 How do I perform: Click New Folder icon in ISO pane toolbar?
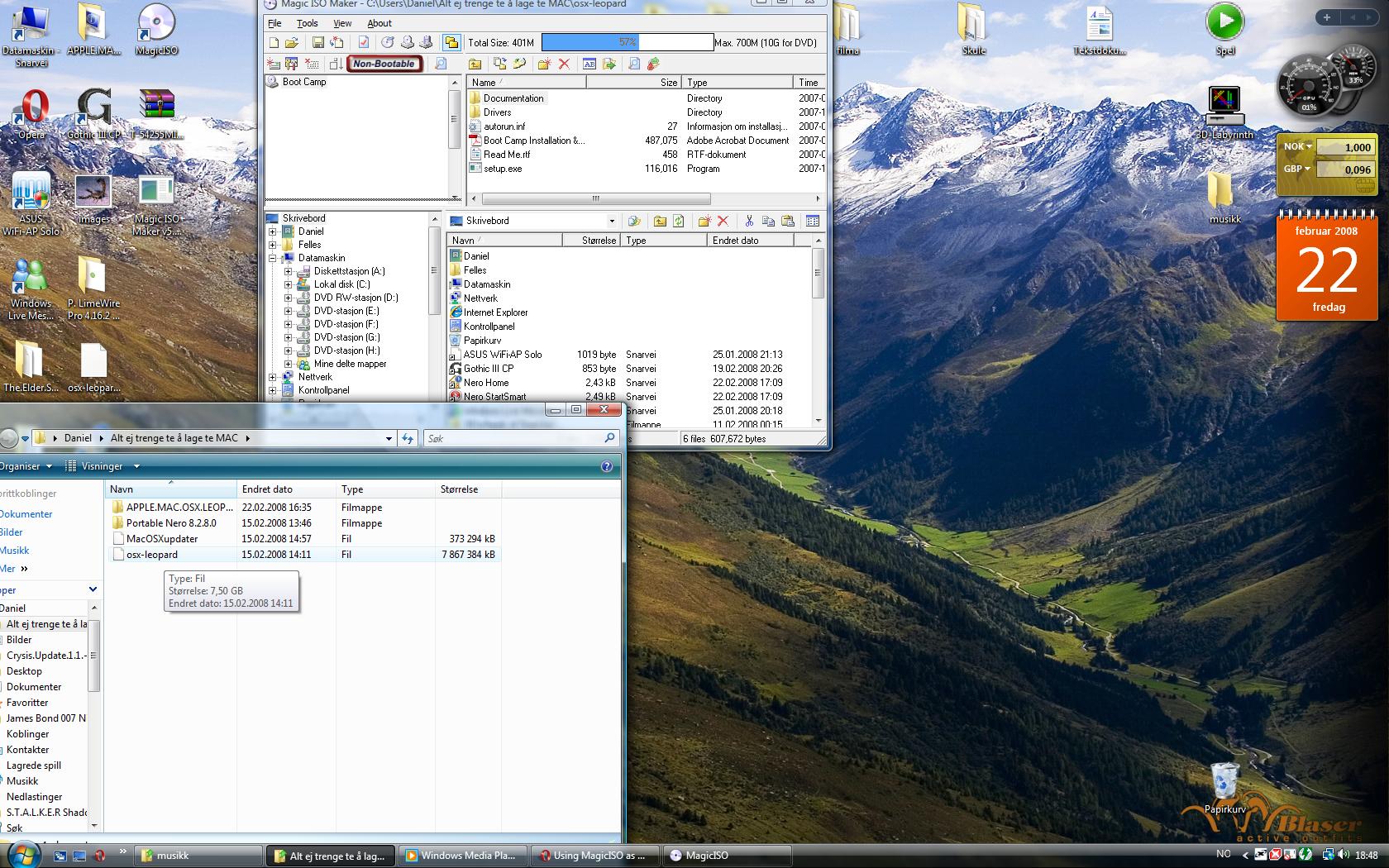544,64
